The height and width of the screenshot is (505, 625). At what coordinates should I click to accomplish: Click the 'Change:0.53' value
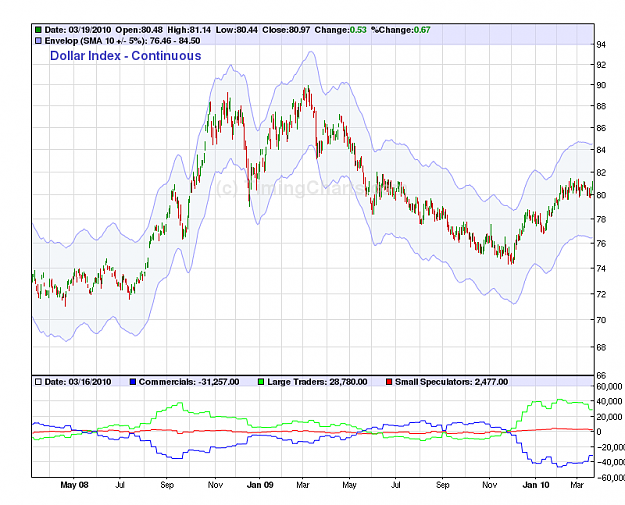tap(340, 30)
